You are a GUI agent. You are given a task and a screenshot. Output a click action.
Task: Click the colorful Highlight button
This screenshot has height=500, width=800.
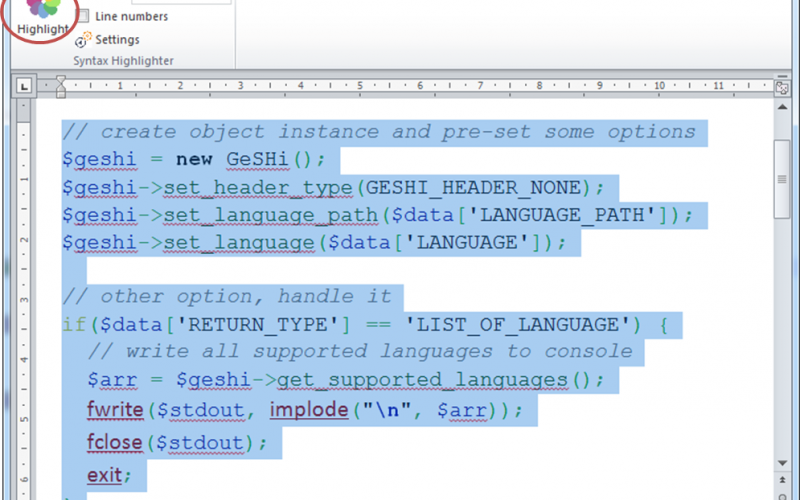[x=43, y=17]
